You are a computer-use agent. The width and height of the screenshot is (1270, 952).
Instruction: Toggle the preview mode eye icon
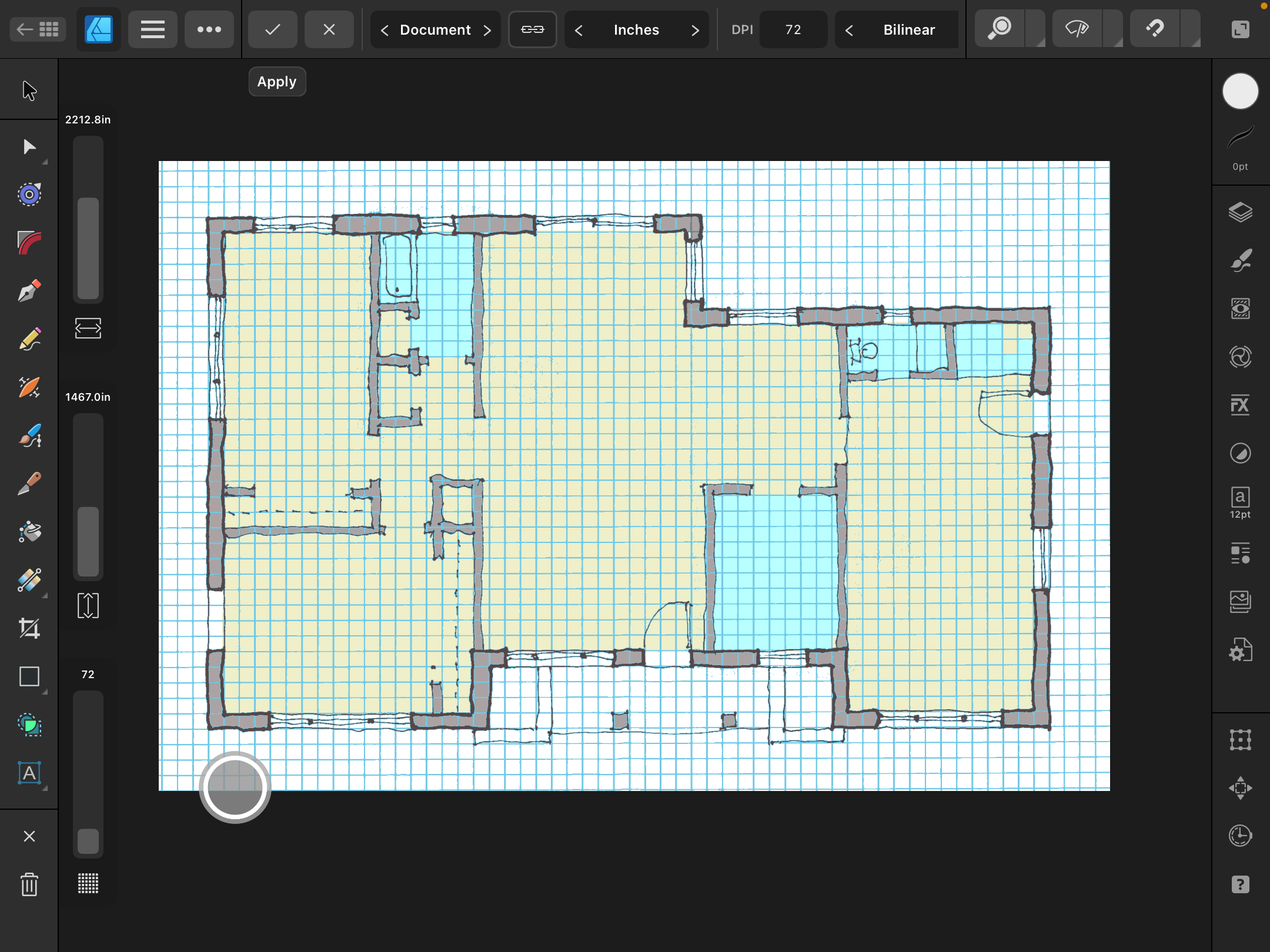1077,28
